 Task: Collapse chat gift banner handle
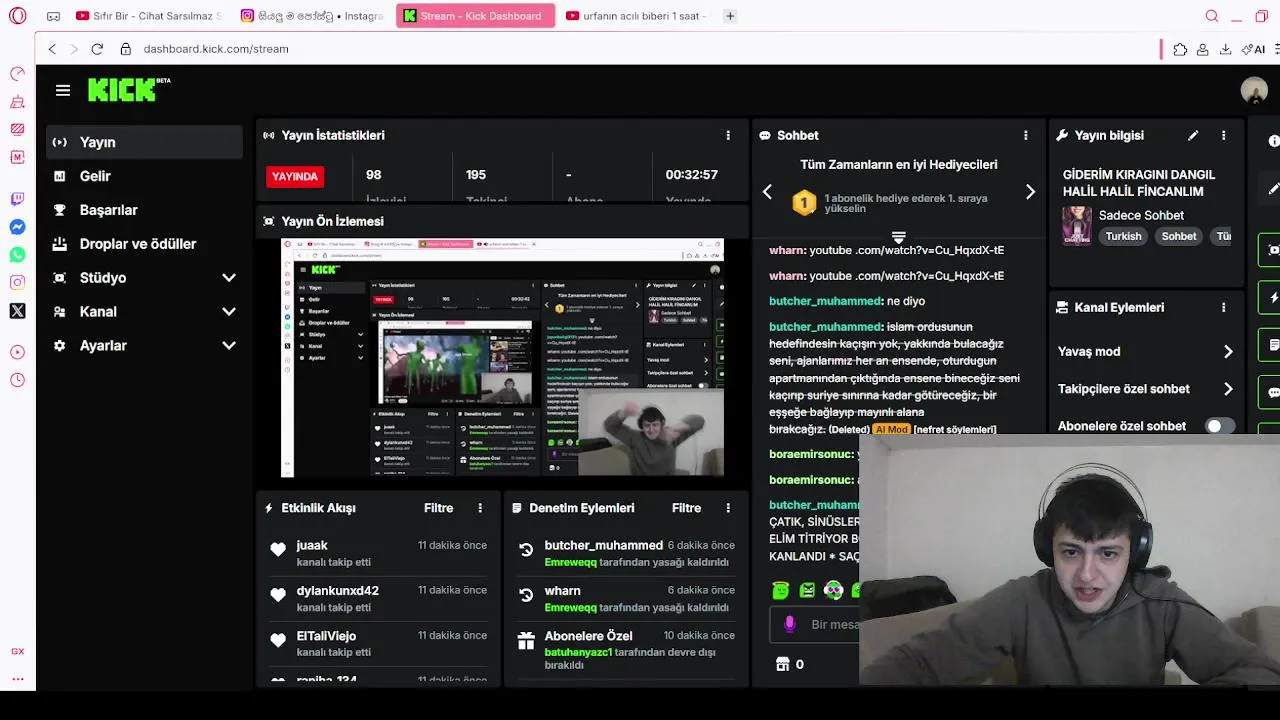tap(898, 237)
